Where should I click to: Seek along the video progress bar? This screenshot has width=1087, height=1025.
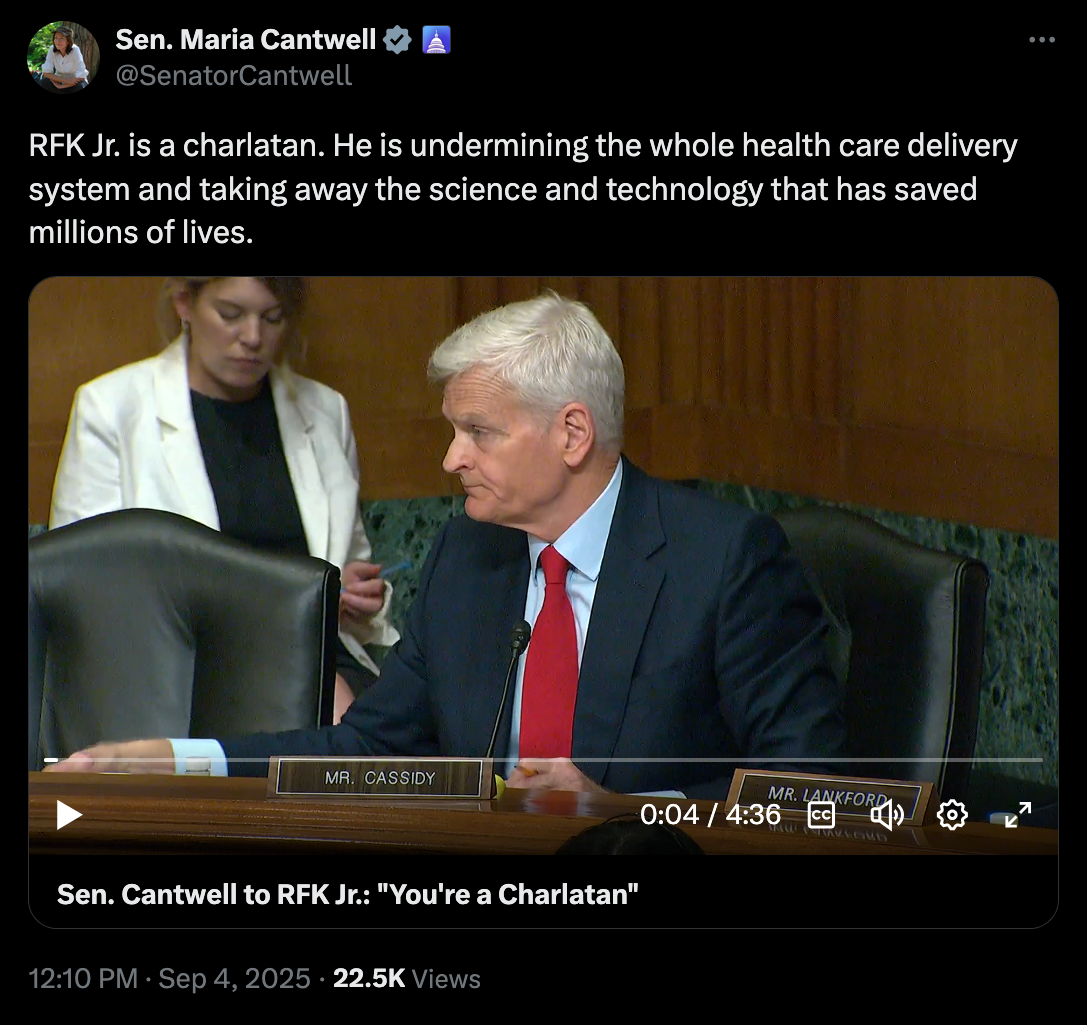544,760
